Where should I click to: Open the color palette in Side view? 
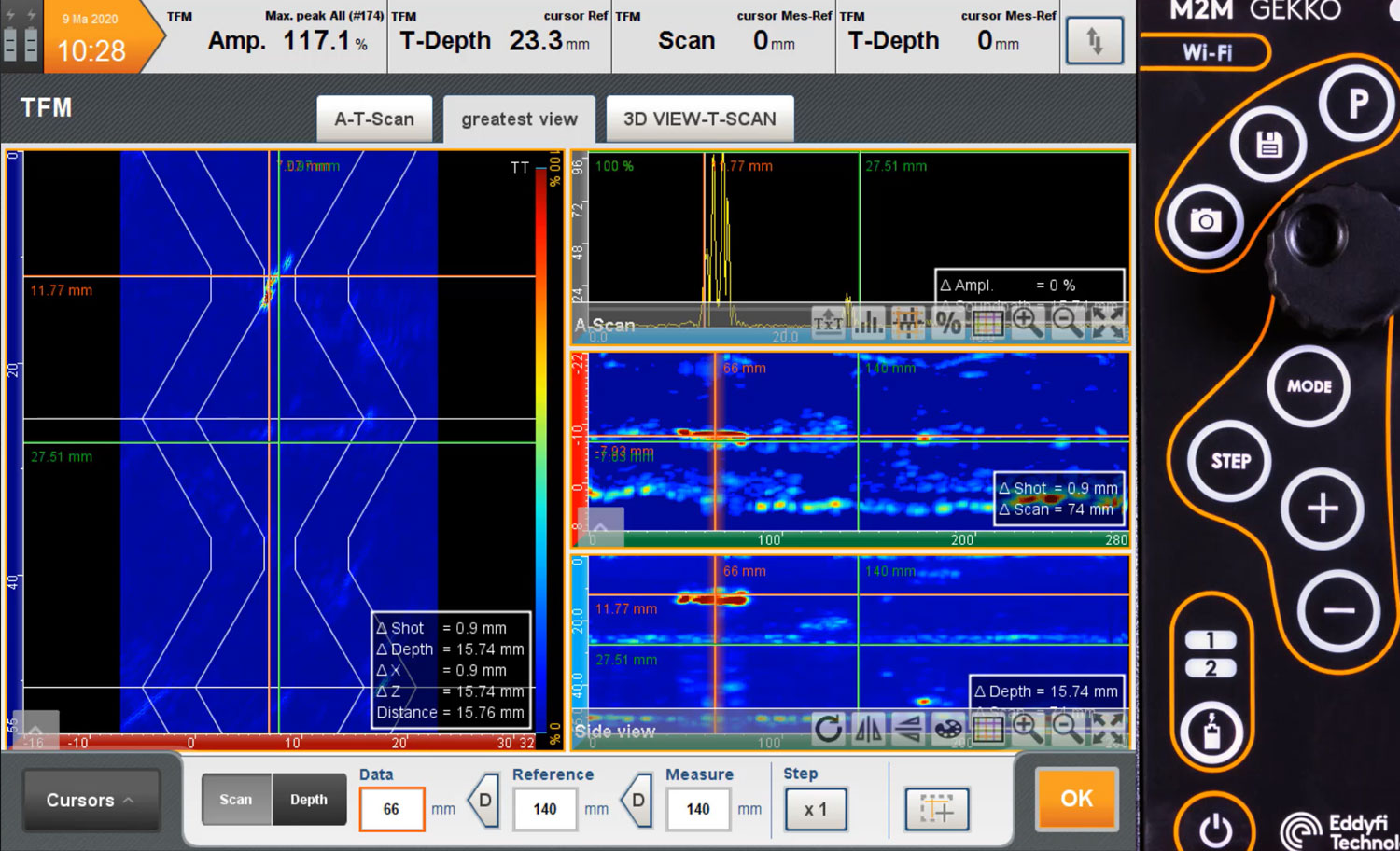coord(947,729)
